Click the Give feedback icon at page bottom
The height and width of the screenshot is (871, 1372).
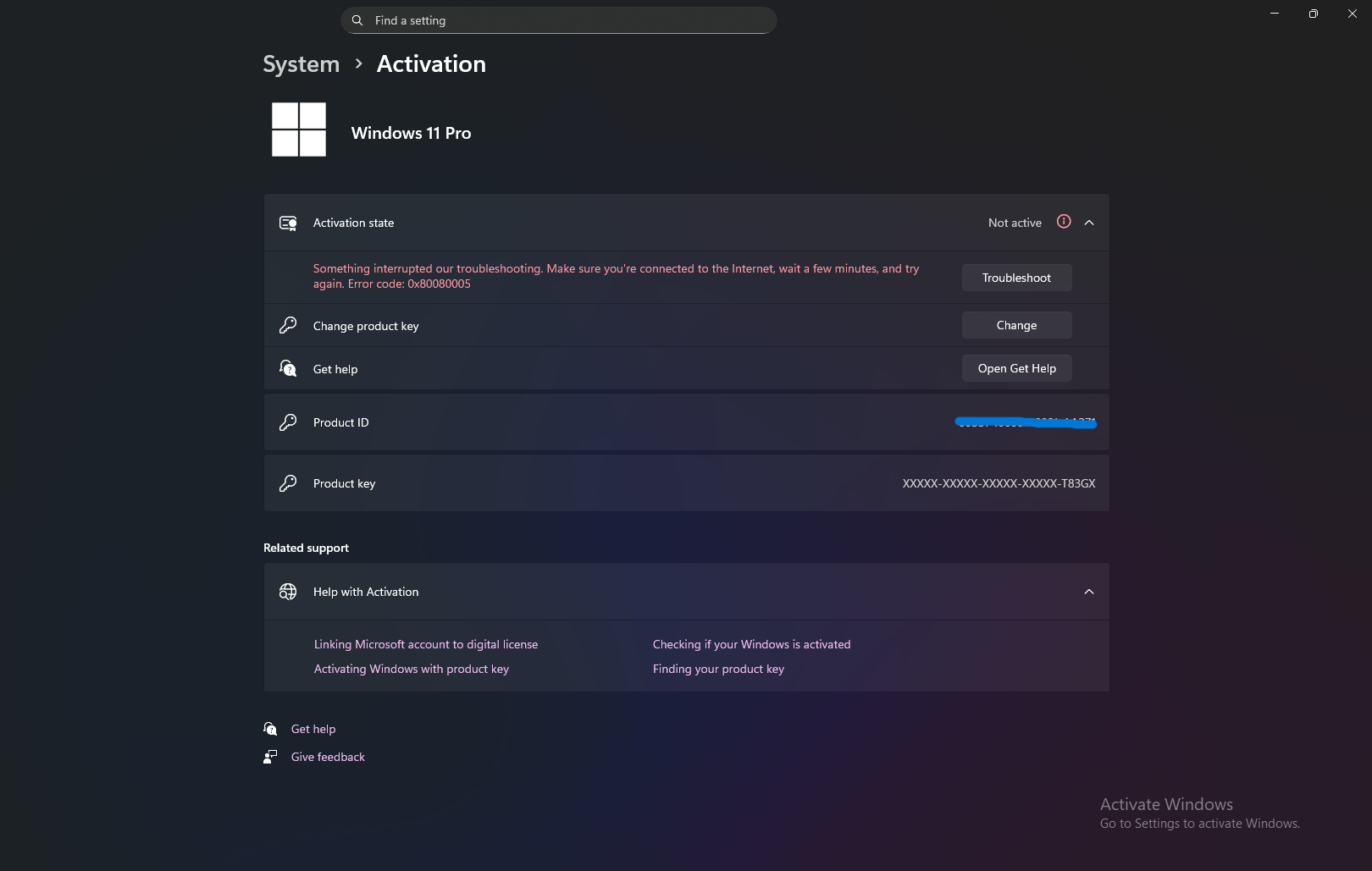(x=270, y=756)
